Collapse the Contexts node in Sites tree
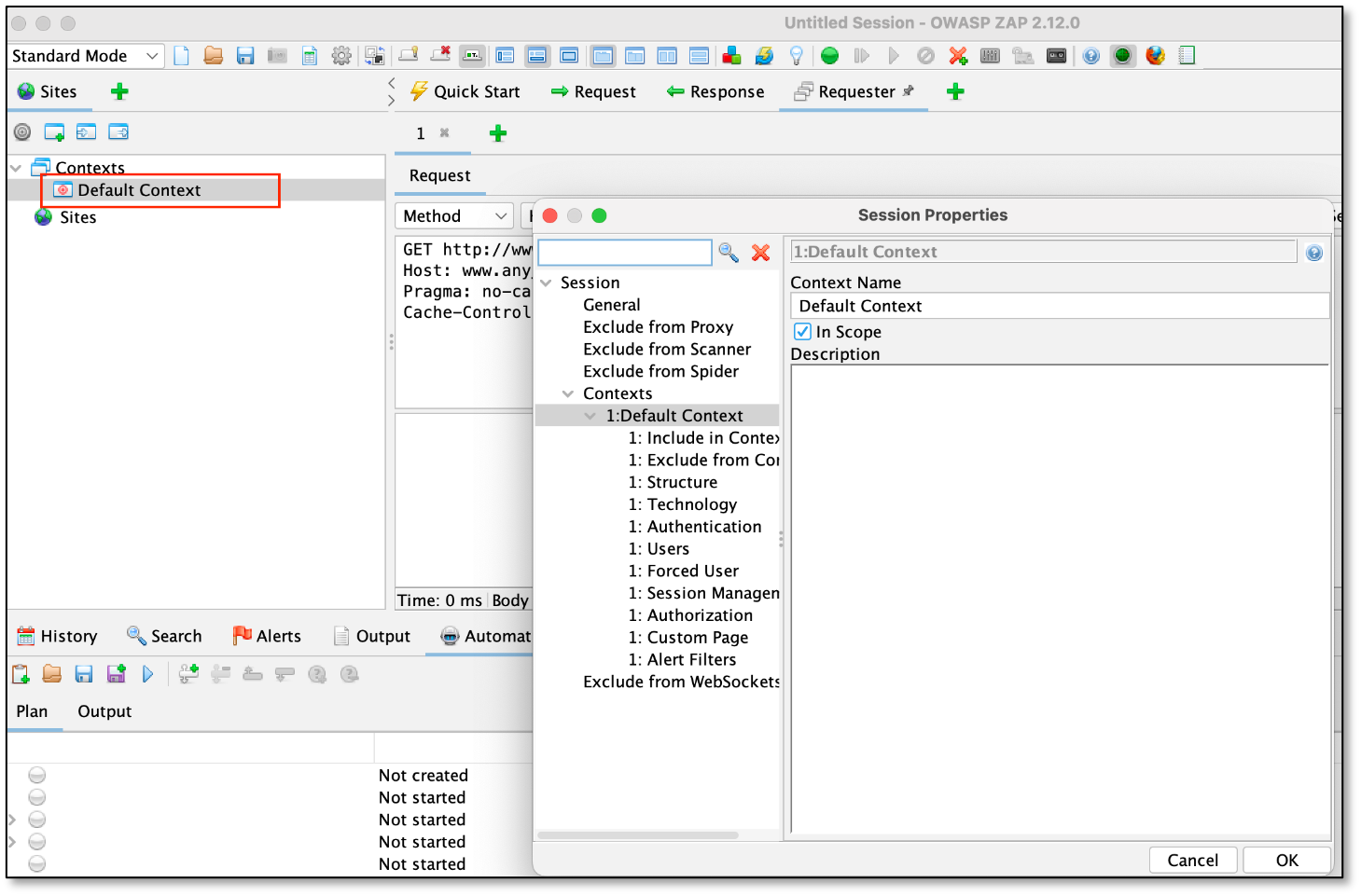1361x896 pixels. 16,169
